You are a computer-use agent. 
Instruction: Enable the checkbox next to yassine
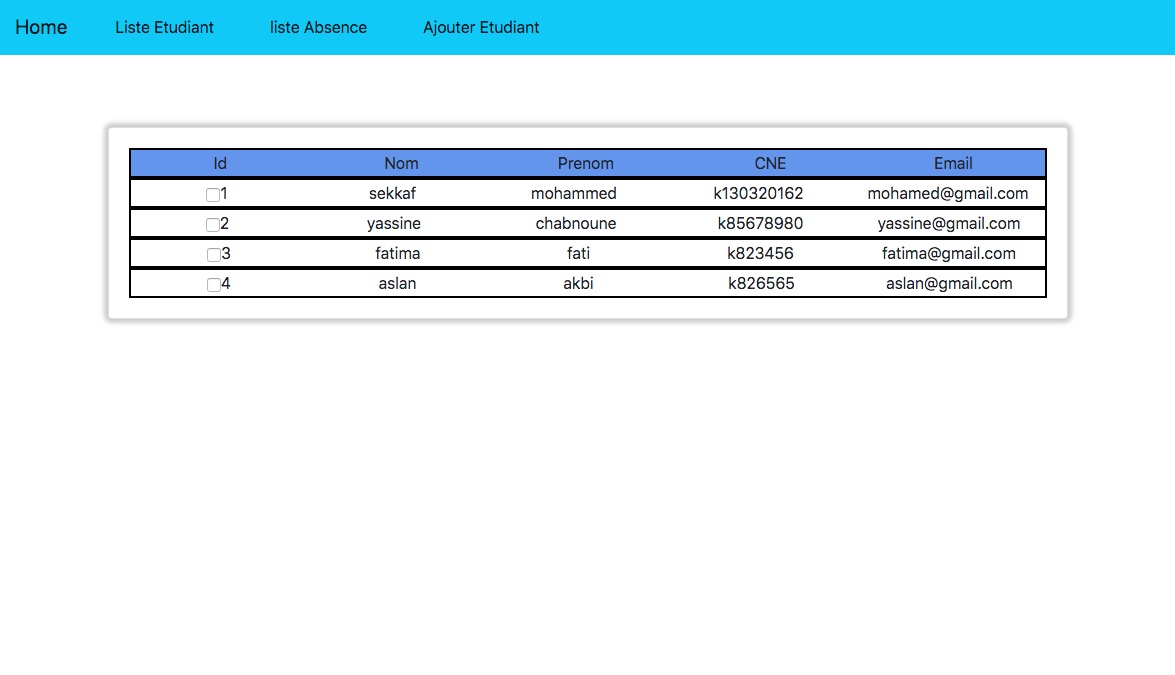pyautogui.click(x=212, y=224)
